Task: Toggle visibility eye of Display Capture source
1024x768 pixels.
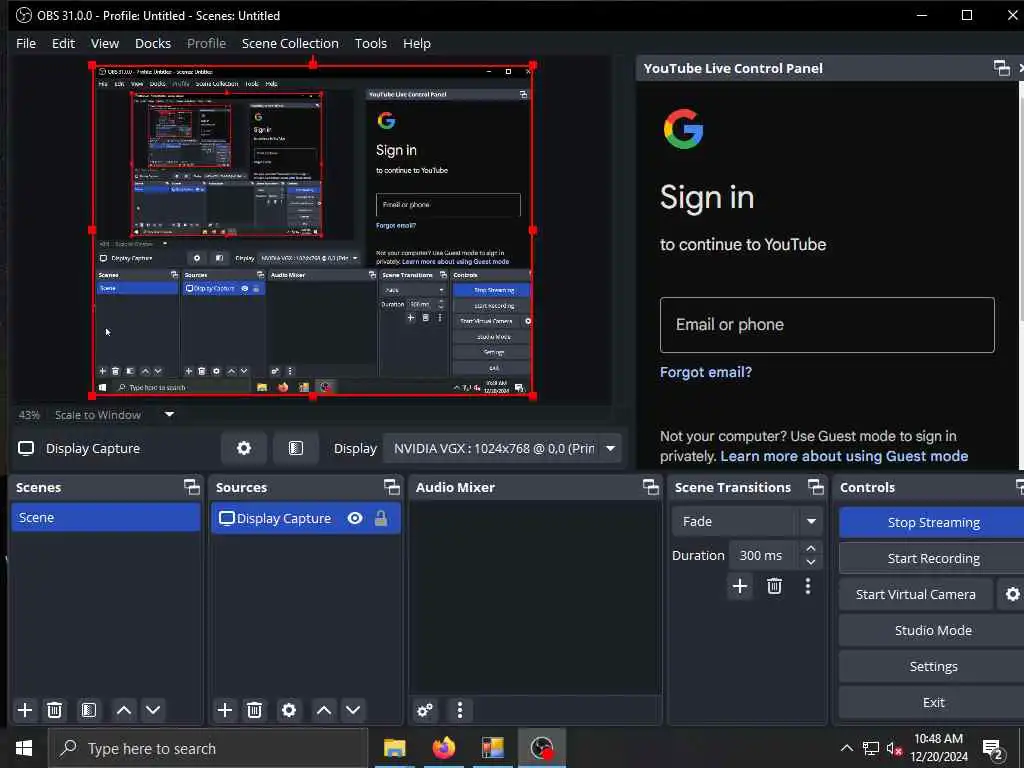Action: point(355,519)
